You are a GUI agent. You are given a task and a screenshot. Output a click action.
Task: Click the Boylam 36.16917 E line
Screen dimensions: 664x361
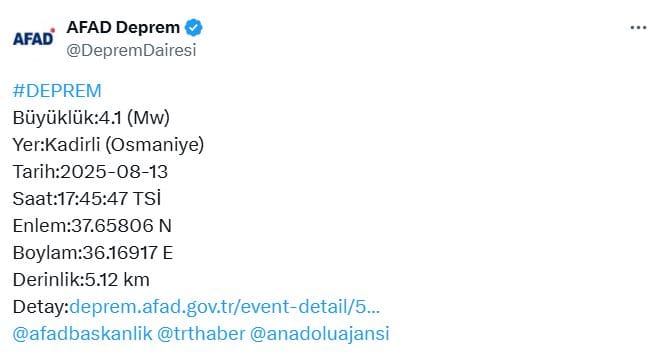93,253
